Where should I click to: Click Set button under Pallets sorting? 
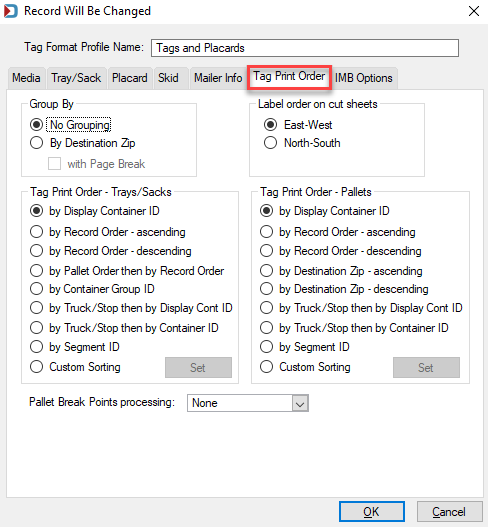[x=426, y=367]
